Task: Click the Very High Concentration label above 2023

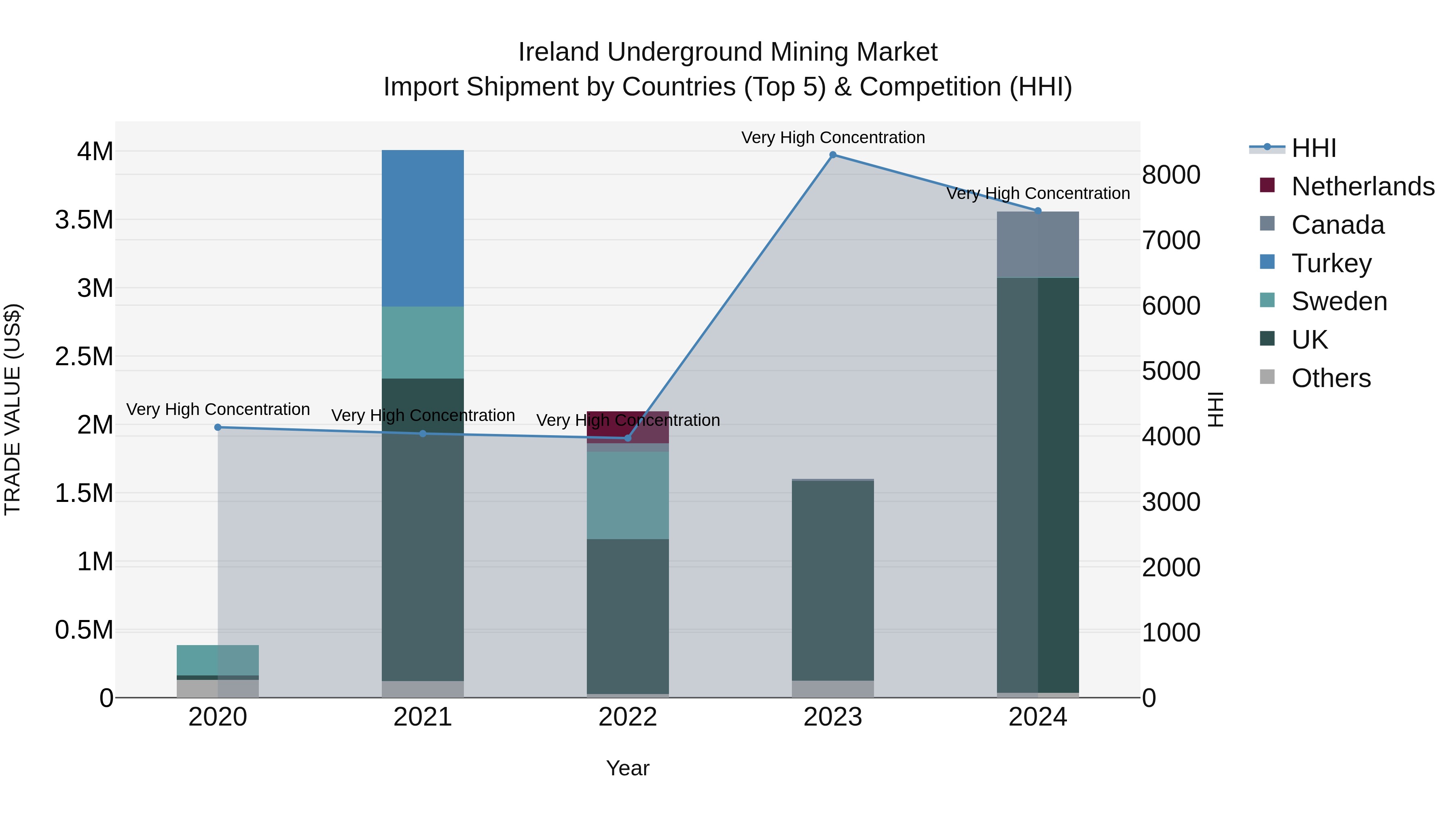Action: pyautogui.click(x=833, y=138)
